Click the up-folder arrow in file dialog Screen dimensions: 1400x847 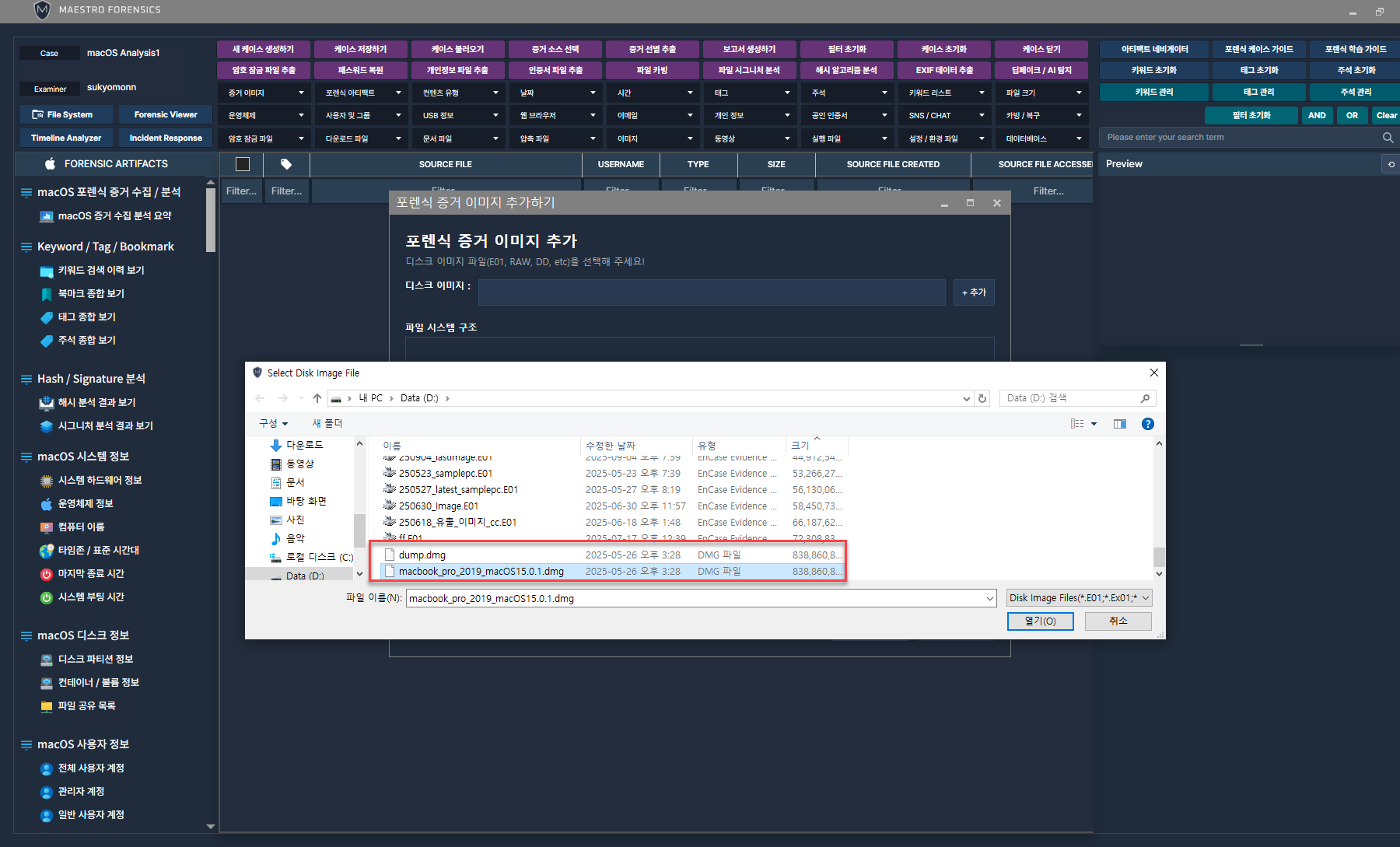click(x=317, y=398)
